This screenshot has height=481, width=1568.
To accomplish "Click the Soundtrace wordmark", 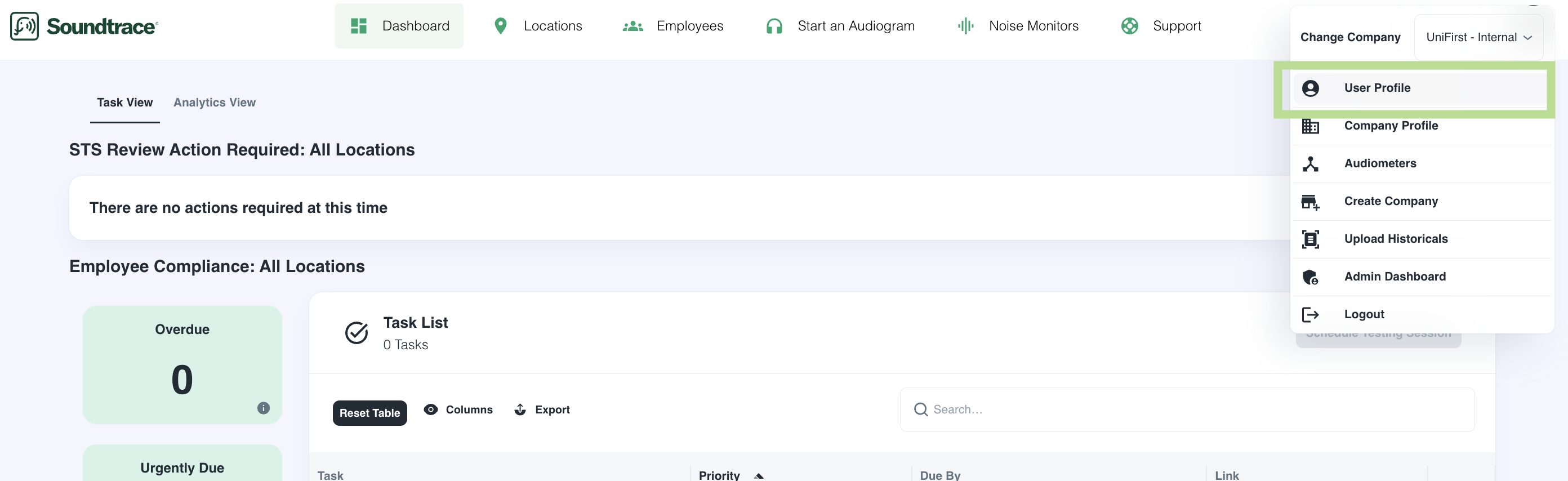I will tap(101, 26).
